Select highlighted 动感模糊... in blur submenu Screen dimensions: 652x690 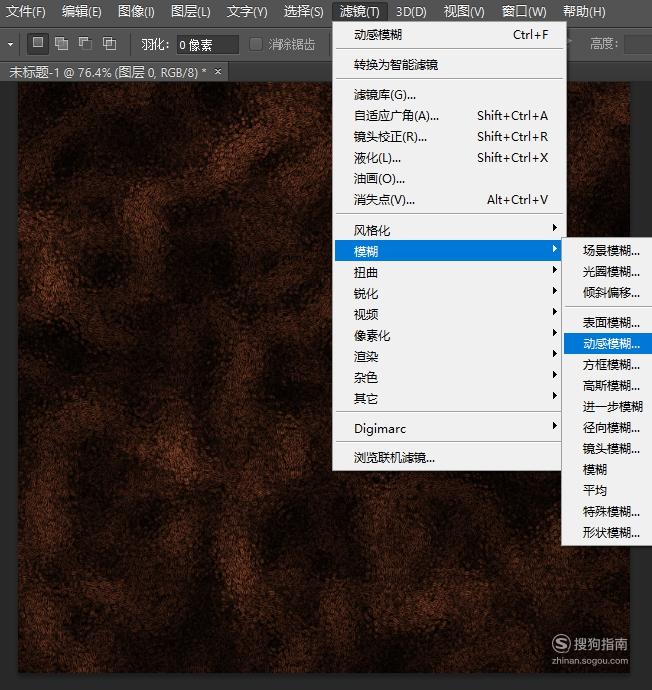[x=608, y=344]
